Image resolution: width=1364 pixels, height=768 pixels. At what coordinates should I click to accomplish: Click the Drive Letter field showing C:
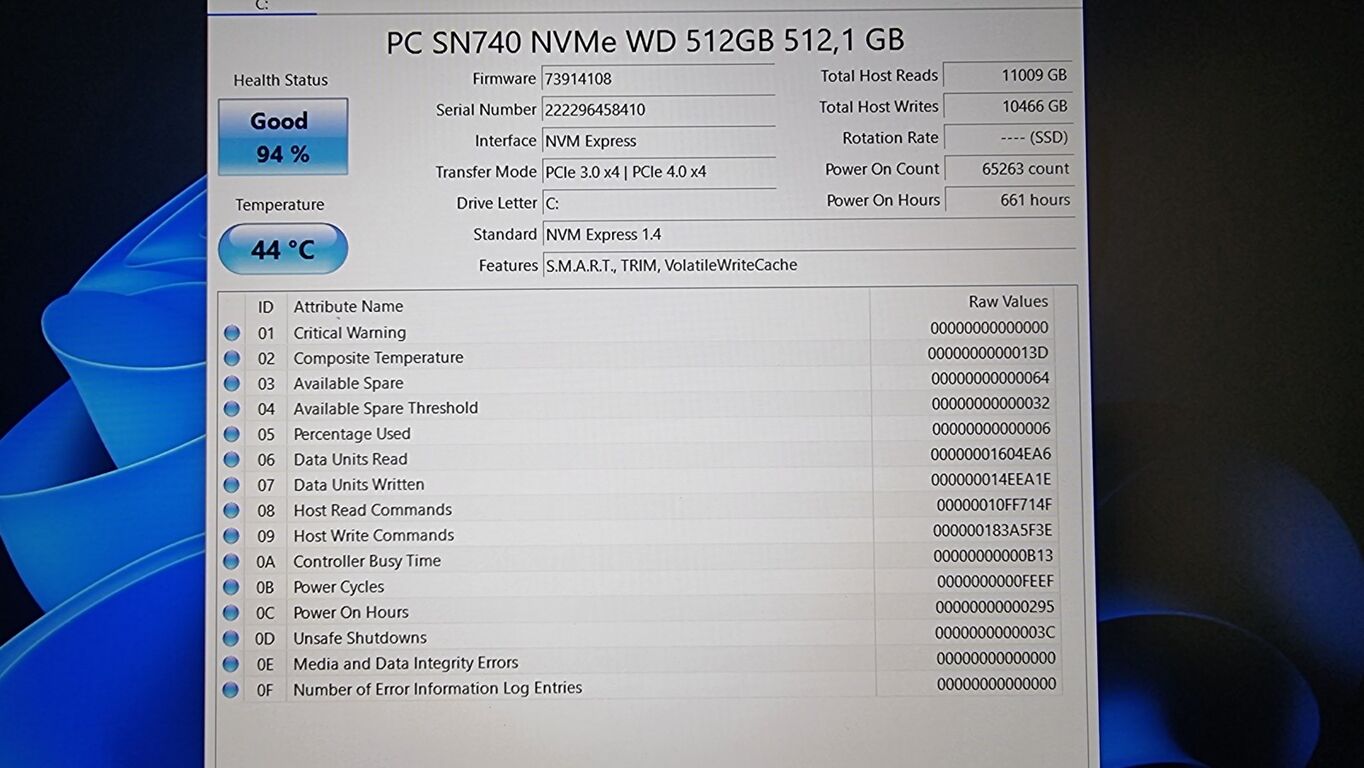[658, 203]
